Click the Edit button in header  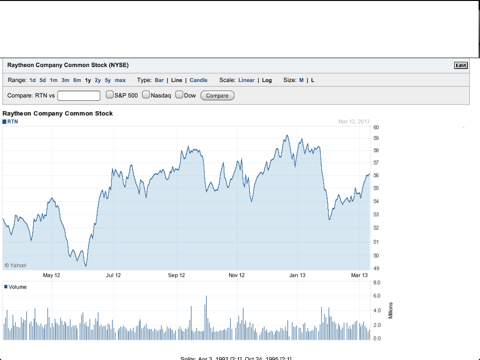(461, 65)
